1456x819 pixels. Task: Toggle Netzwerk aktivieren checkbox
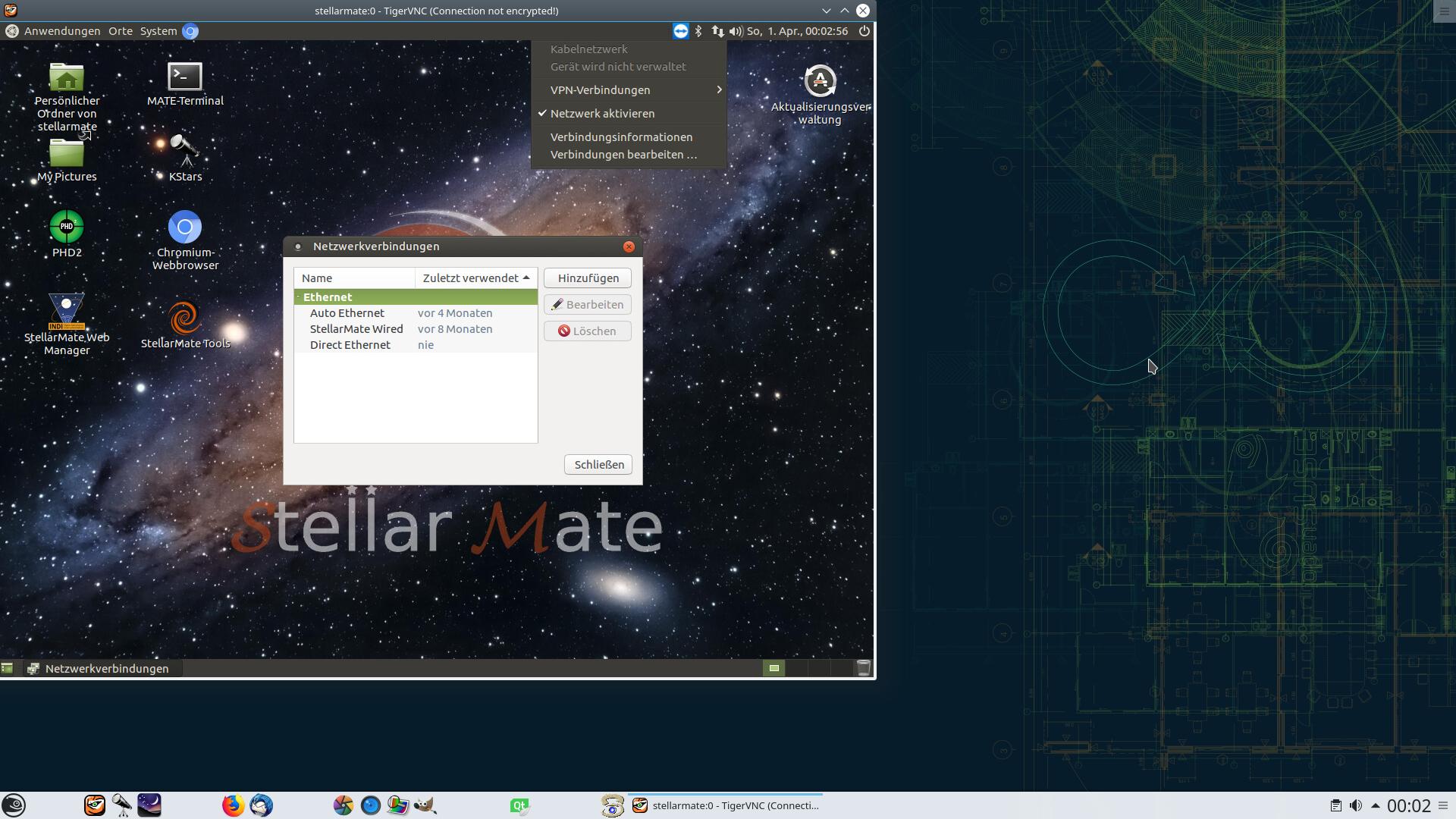pos(602,114)
